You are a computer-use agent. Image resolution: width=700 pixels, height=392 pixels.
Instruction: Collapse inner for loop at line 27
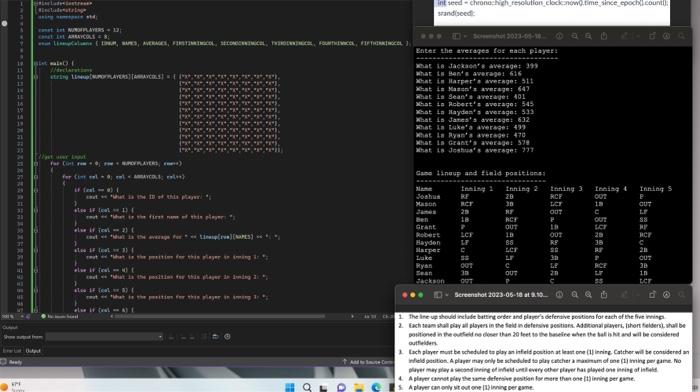pos(36,177)
